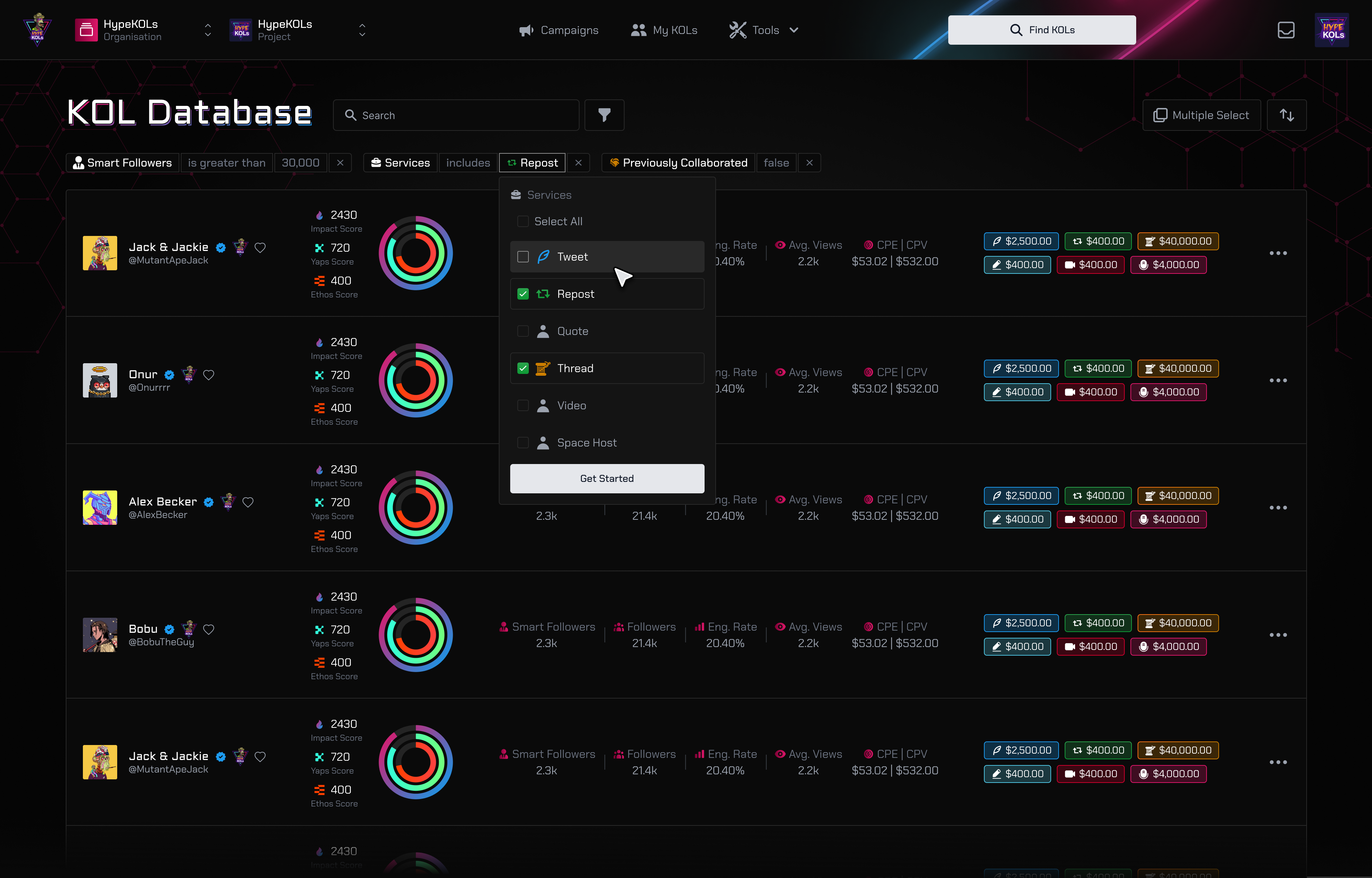Open the inbox tray icon
This screenshot has width=1372, height=878.
(x=1286, y=30)
